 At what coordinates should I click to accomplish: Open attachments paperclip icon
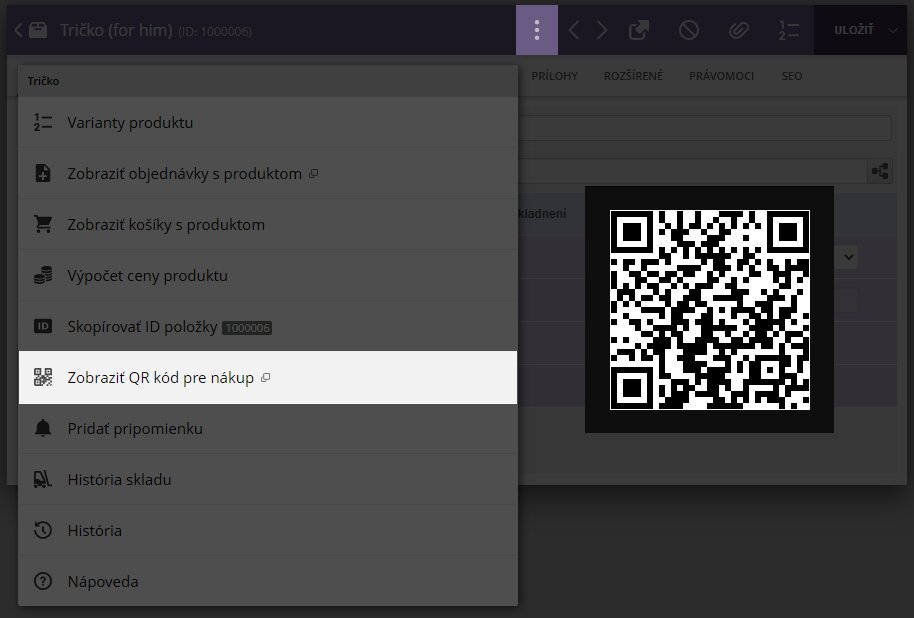[739, 30]
